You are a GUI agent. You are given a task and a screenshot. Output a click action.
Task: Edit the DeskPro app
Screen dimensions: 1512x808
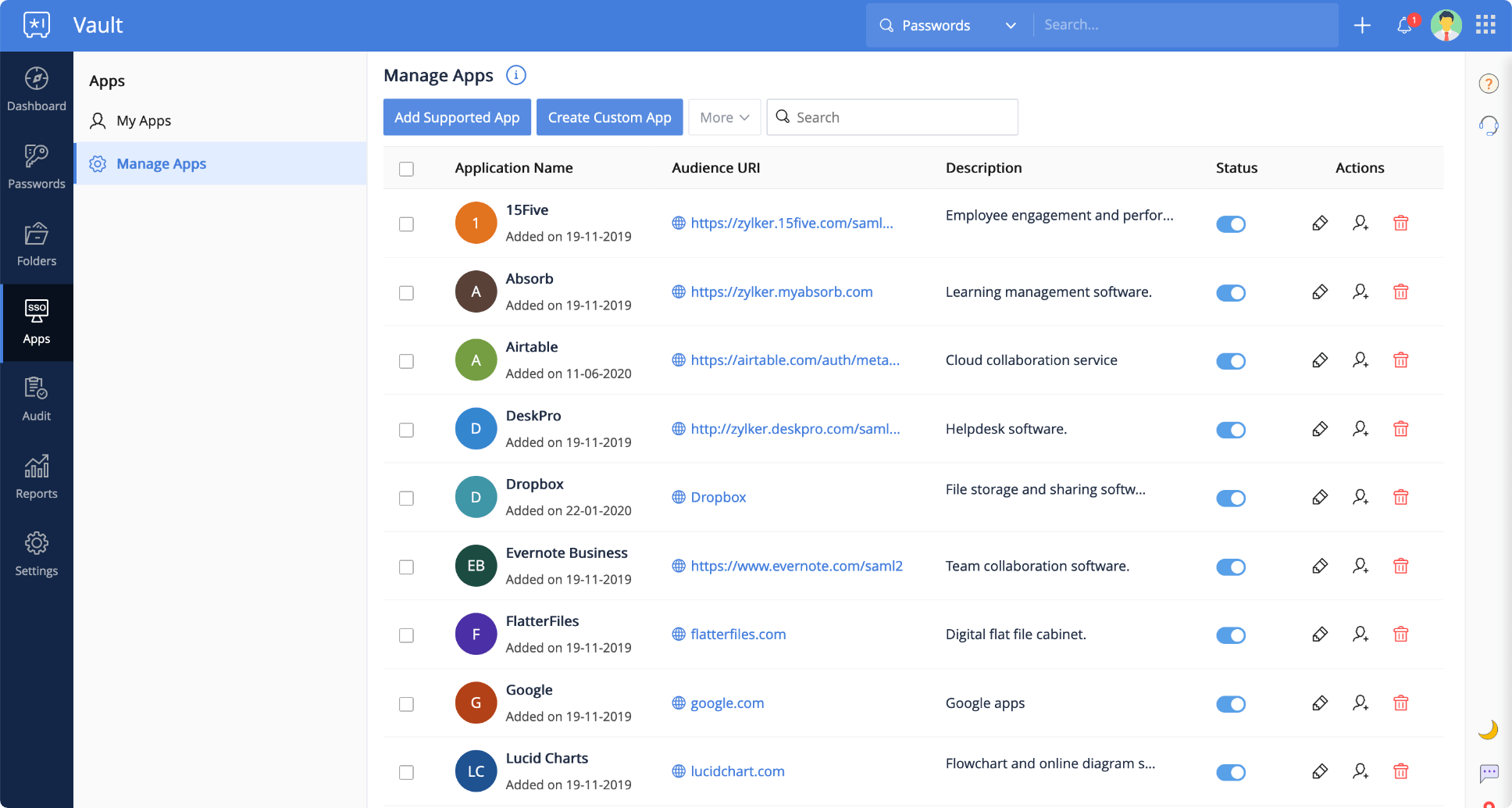(x=1320, y=429)
